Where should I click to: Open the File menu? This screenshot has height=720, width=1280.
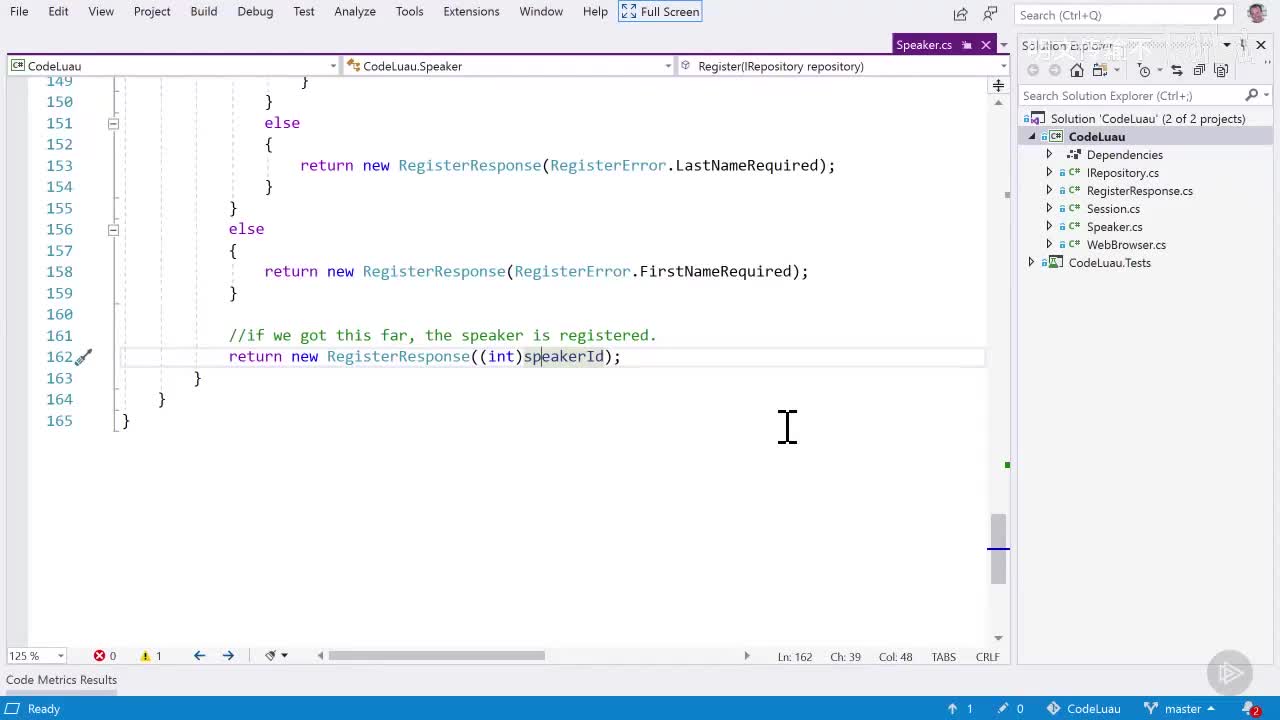point(19,12)
